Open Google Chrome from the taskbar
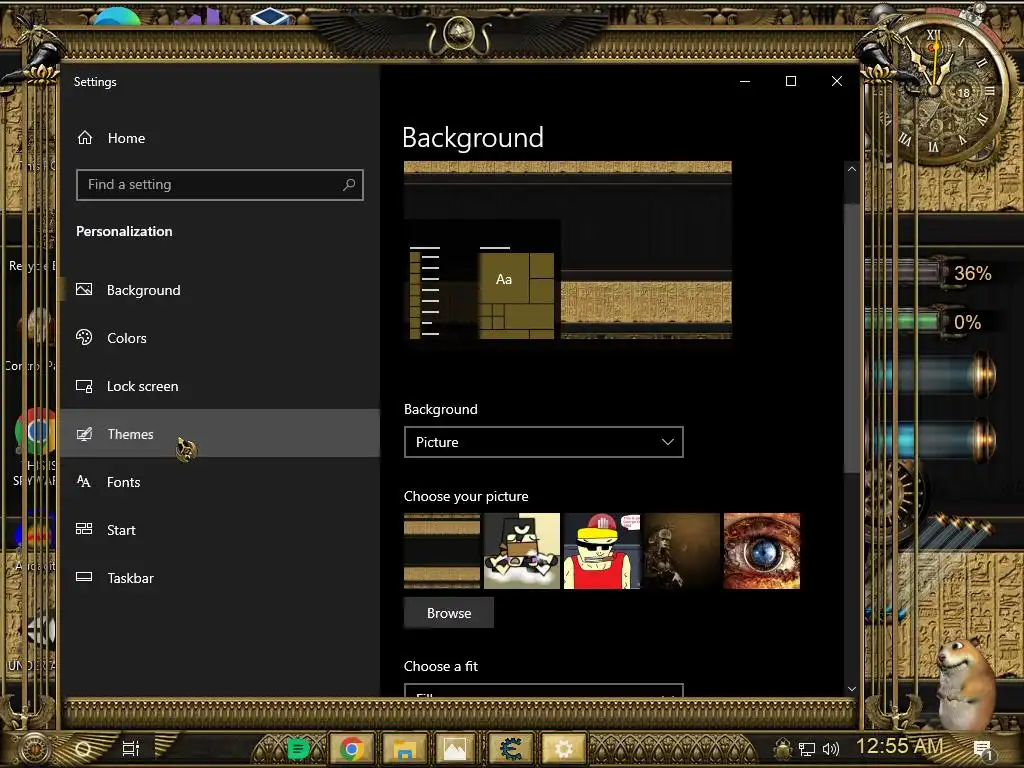Viewport: 1024px width, 768px height. [x=351, y=748]
